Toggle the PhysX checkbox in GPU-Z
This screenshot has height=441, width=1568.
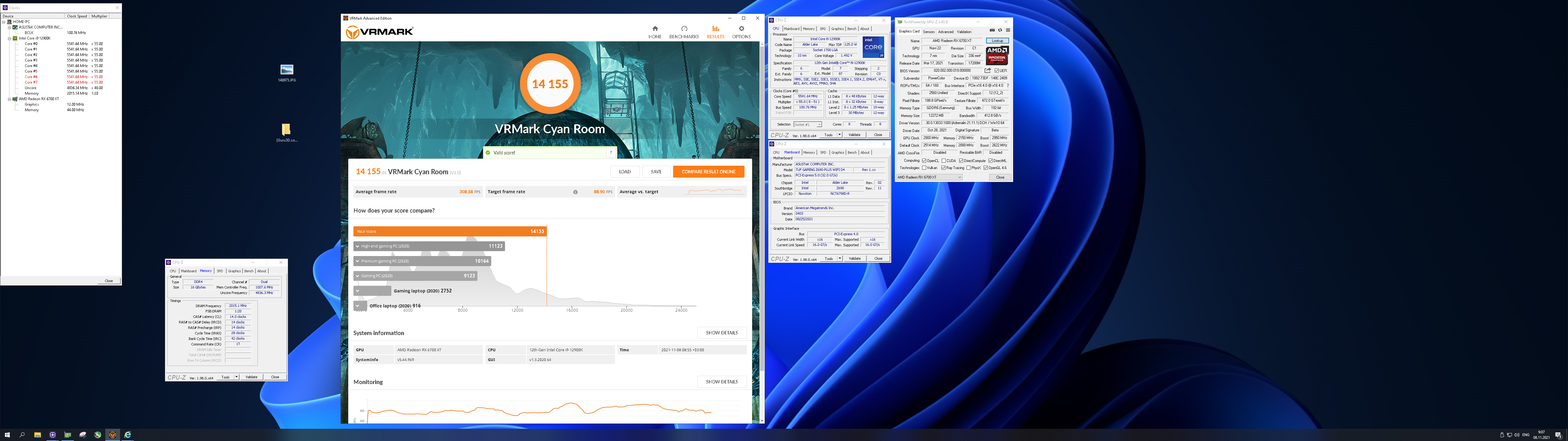(x=968, y=168)
